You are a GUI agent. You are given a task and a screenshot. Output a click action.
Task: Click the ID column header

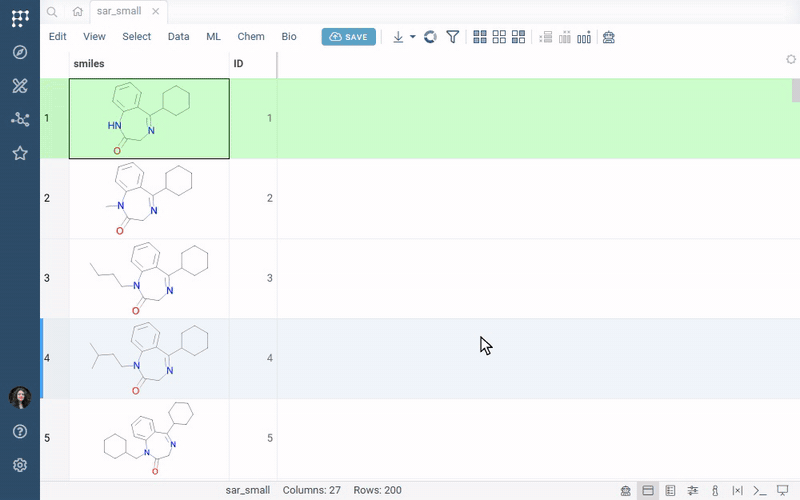(254, 64)
